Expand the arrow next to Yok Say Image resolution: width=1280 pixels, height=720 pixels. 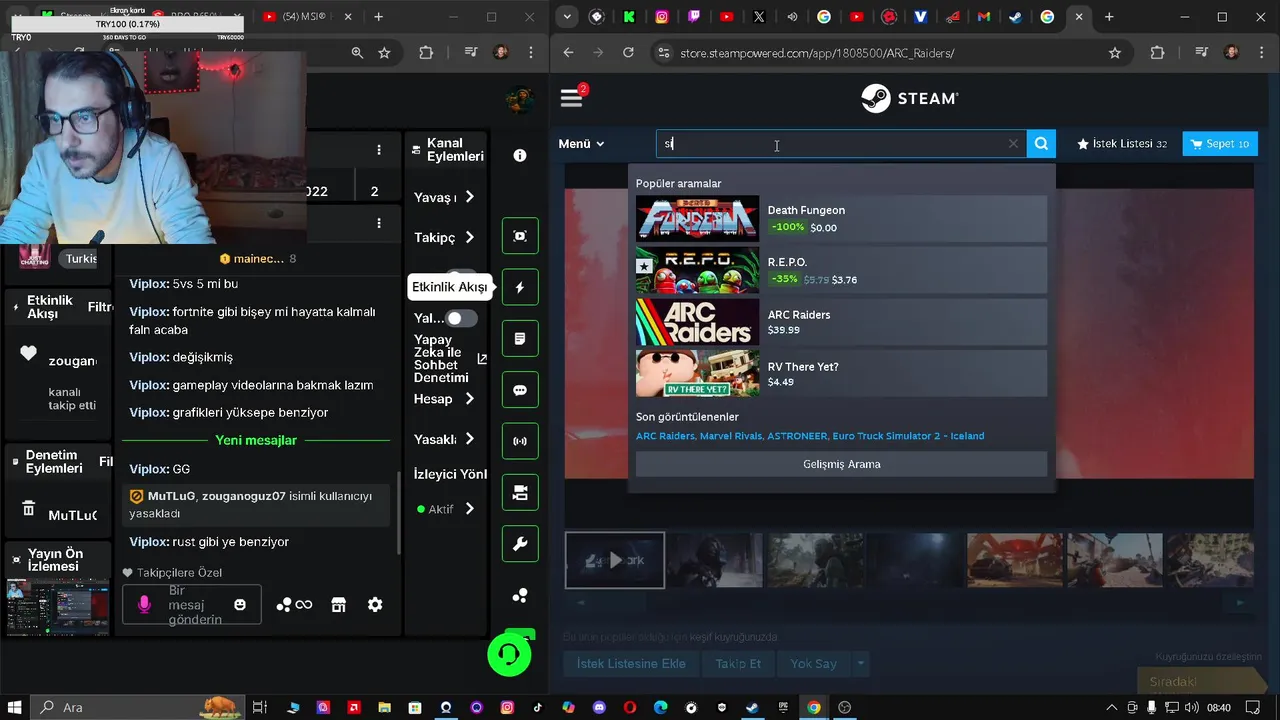pyautogui.click(x=860, y=664)
